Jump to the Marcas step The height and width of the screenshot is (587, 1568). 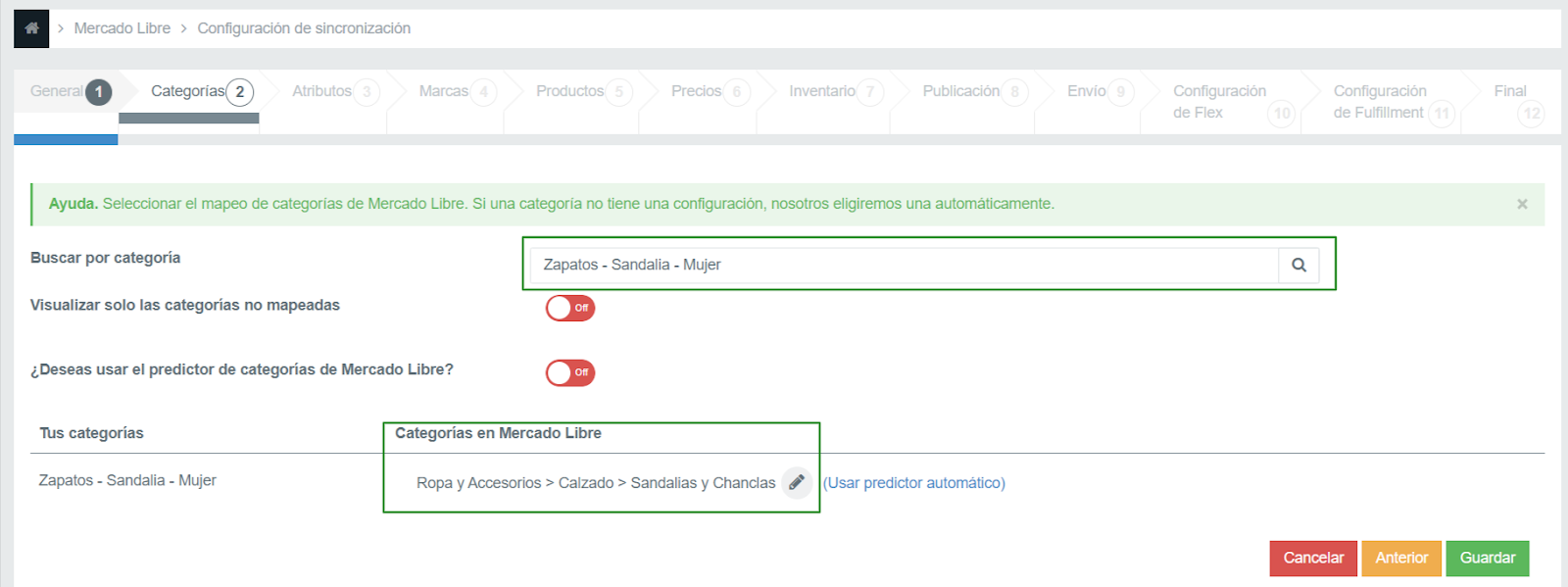458,91
